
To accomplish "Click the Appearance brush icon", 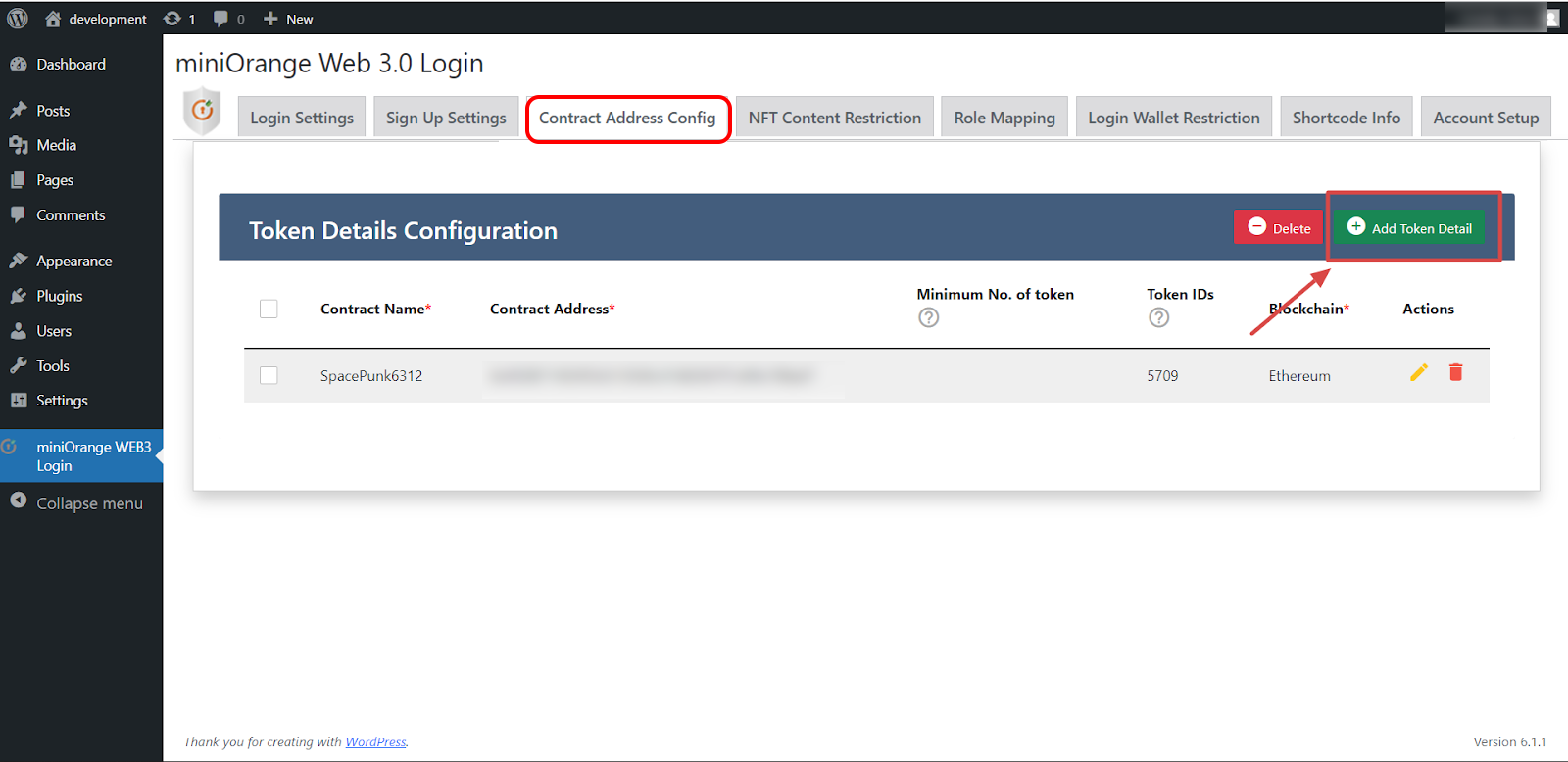I will point(18,261).
